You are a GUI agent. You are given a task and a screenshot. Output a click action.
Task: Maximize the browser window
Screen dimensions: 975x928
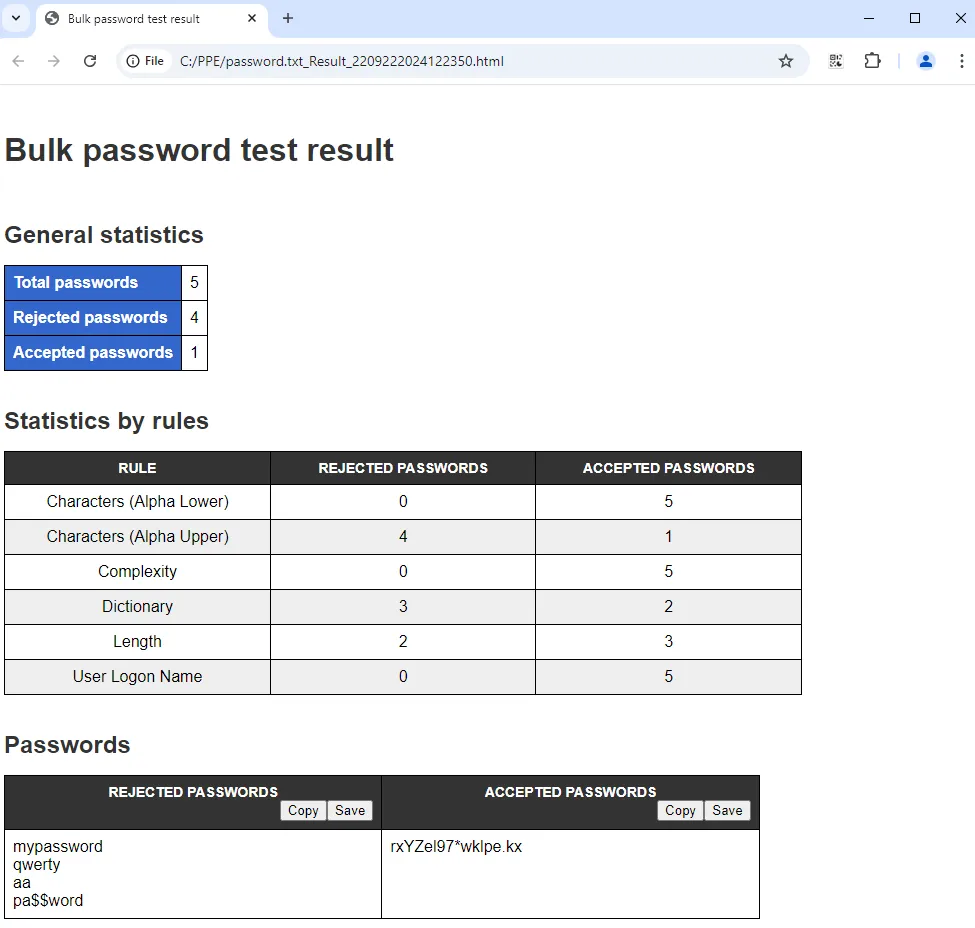915,19
